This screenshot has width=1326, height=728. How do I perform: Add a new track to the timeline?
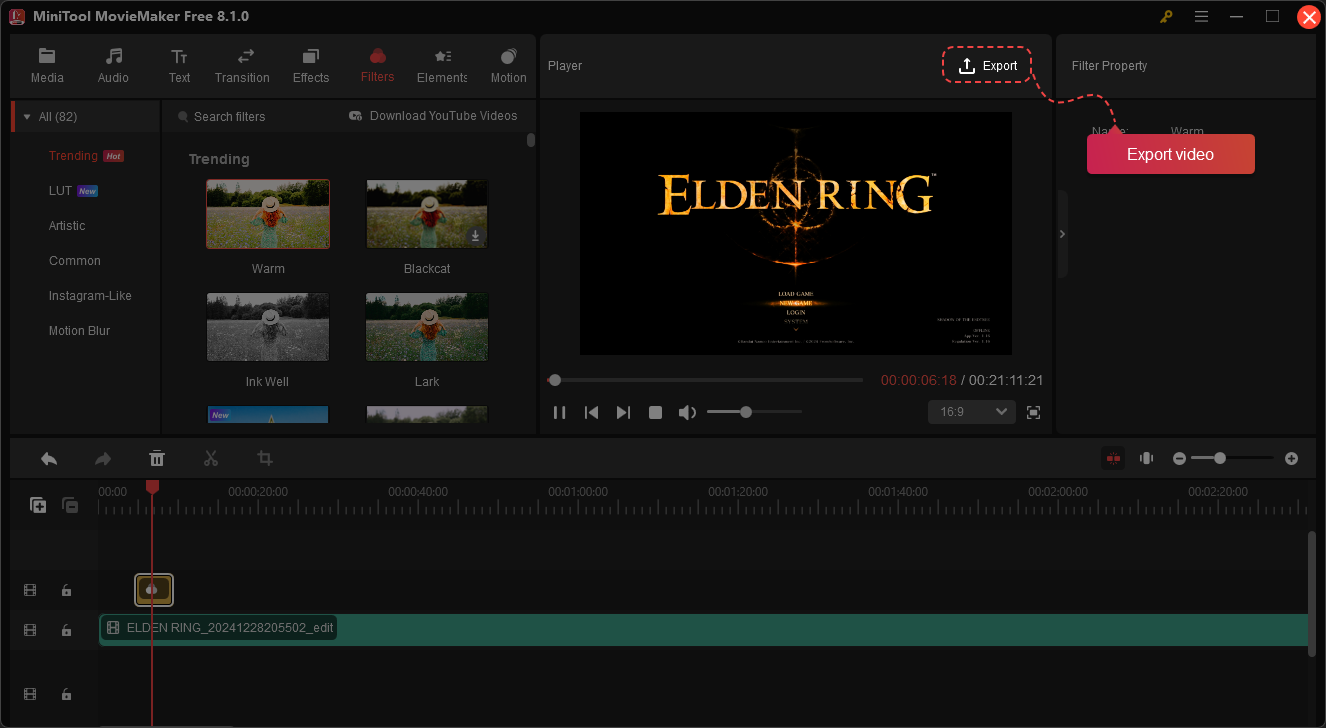38,505
